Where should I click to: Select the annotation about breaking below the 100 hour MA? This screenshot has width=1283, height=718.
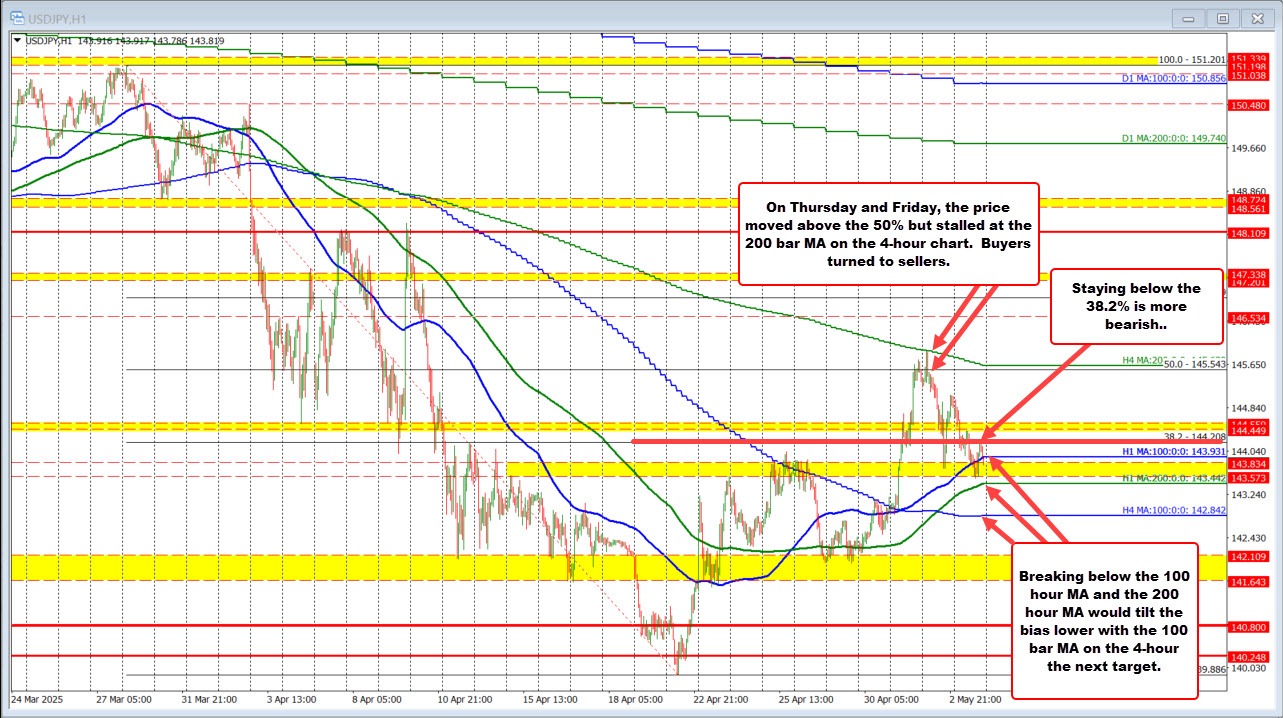coord(1103,621)
